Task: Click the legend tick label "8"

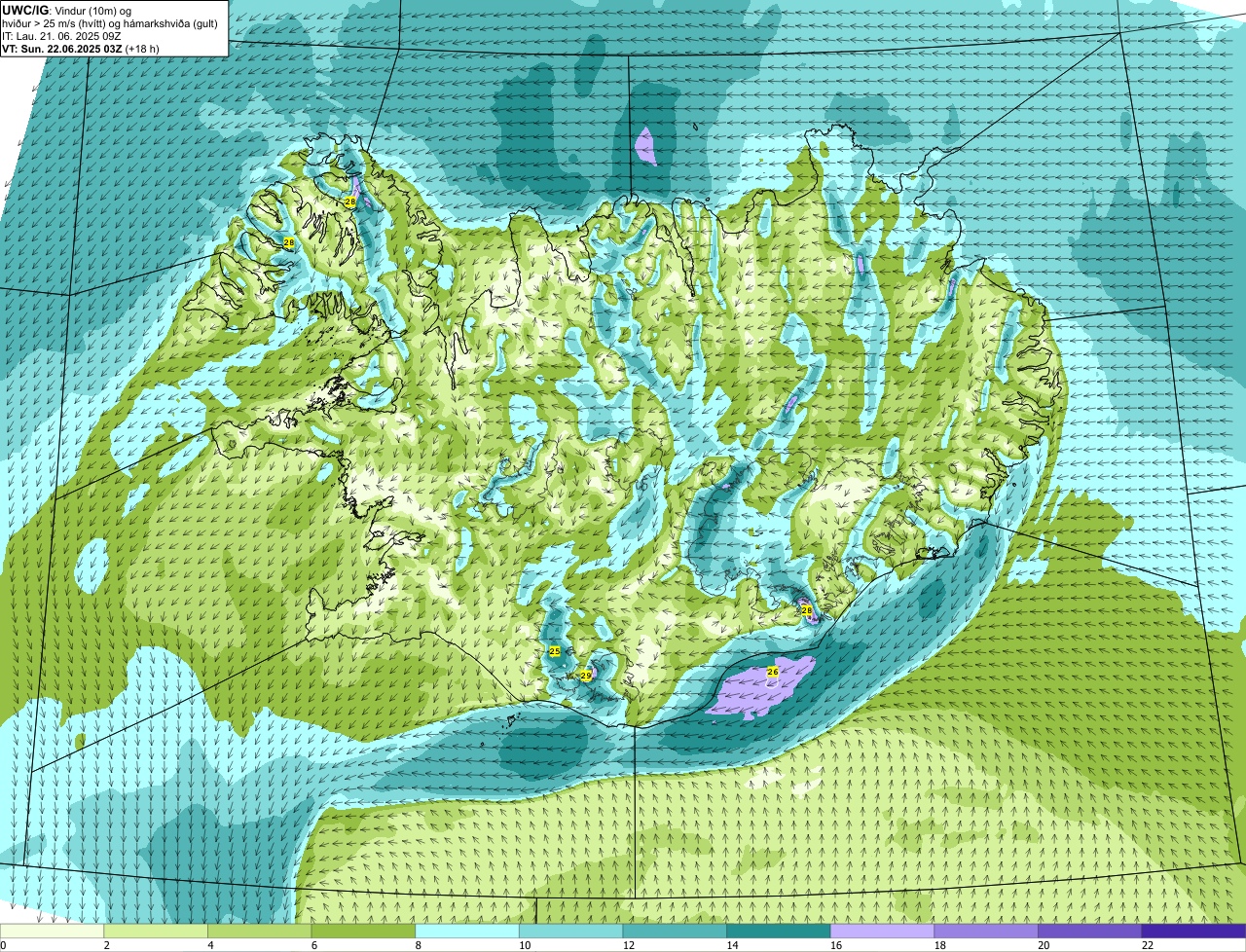Action: tap(419, 945)
